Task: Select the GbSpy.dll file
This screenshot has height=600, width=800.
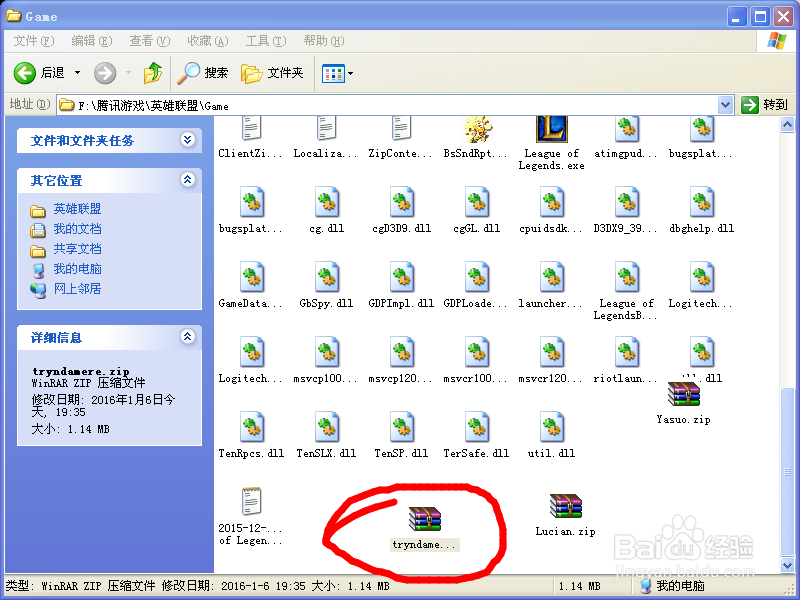Action: 327,285
